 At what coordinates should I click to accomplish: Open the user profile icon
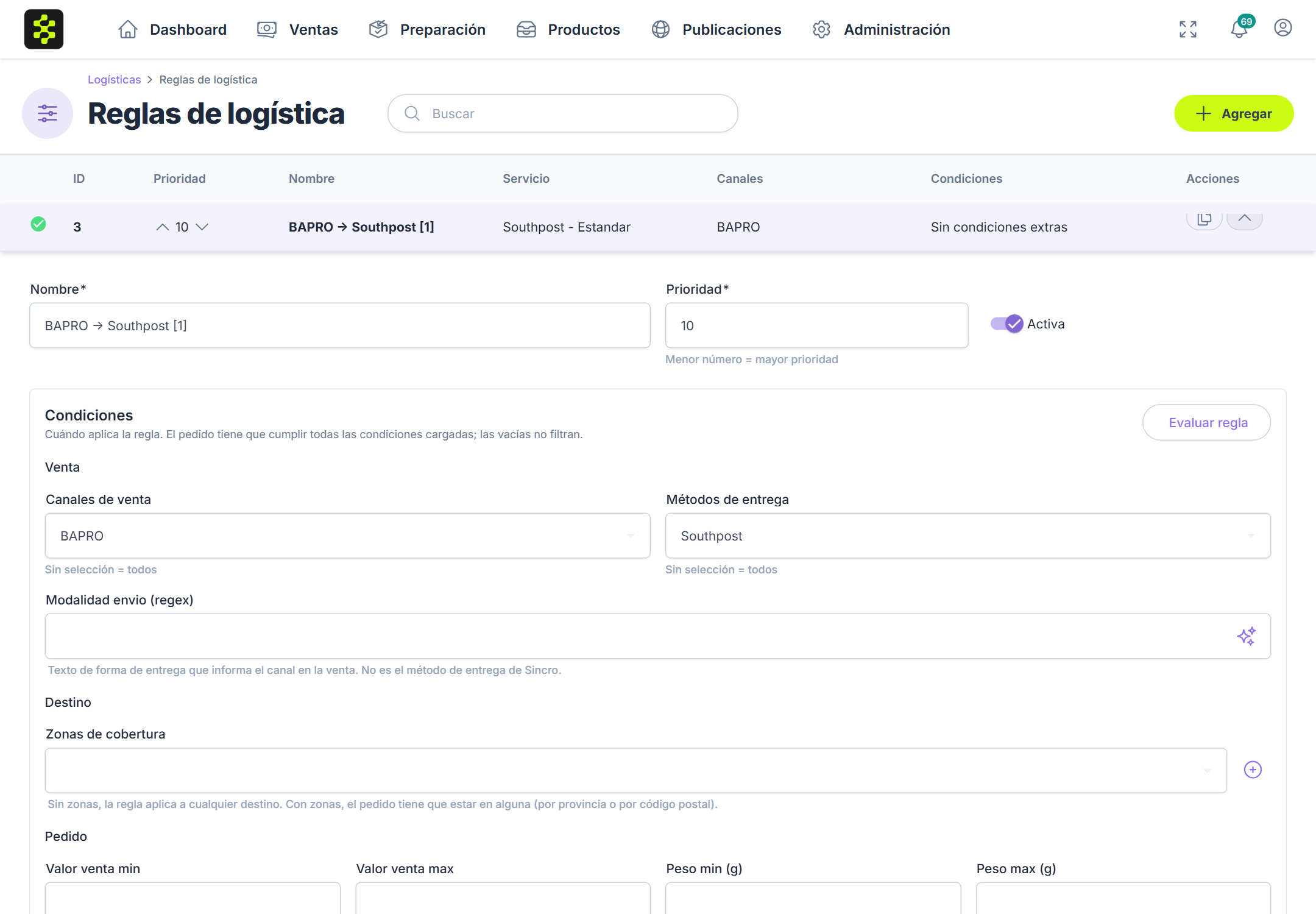coord(1283,28)
